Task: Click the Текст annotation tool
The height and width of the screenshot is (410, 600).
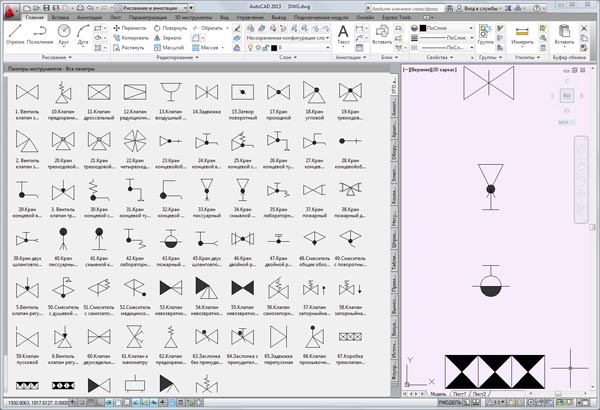Action: [x=343, y=36]
